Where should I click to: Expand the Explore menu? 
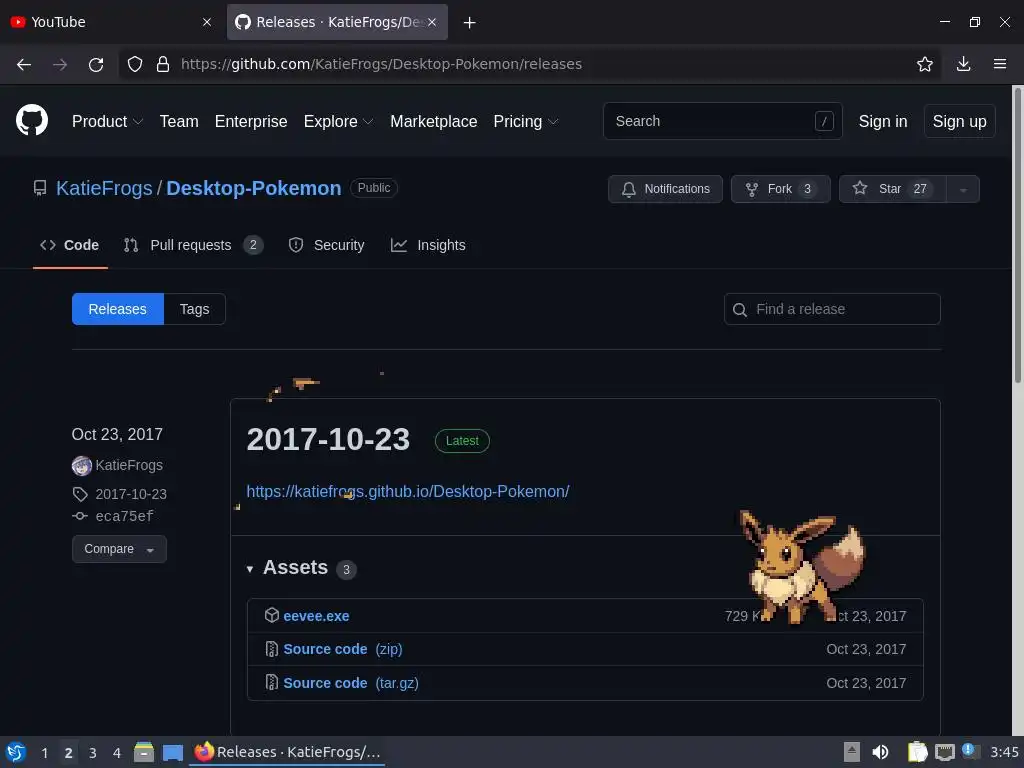click(x=338, y=121)
